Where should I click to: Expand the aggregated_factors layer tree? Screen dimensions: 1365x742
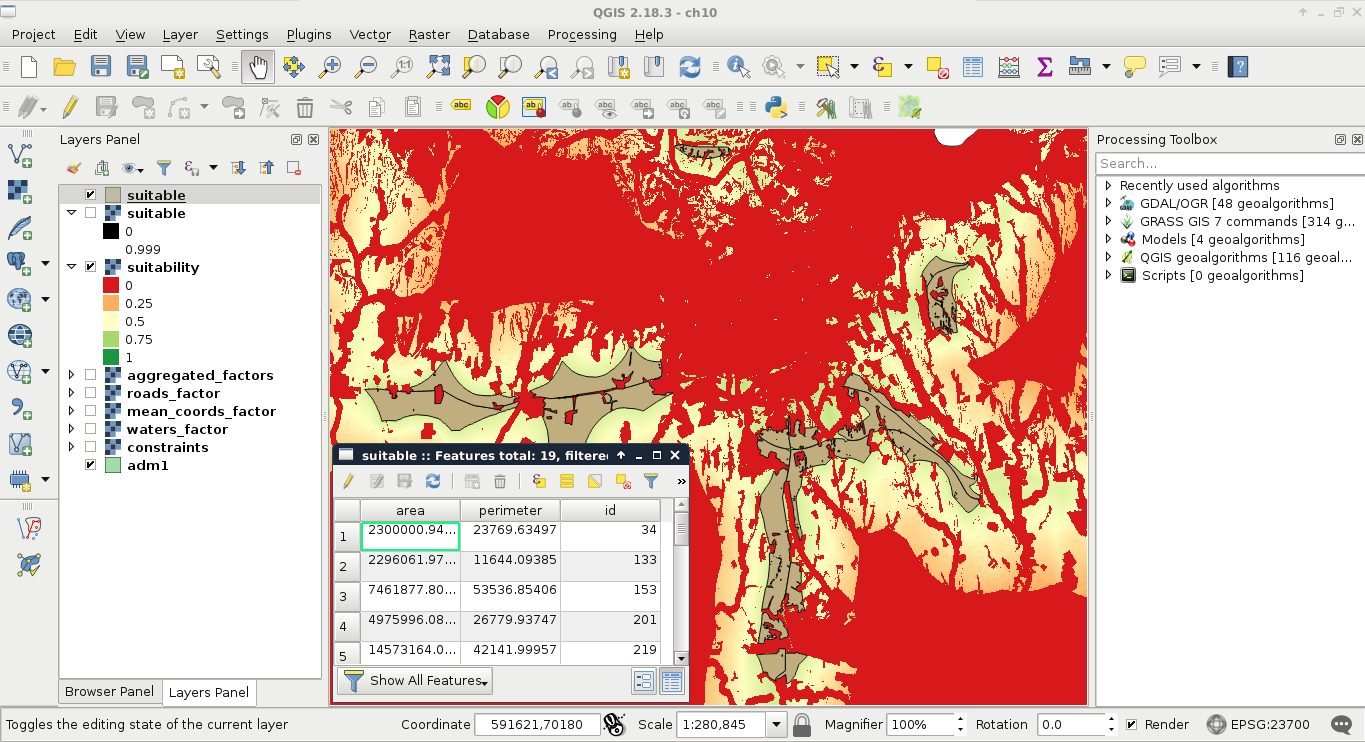[x=71, y=375]
